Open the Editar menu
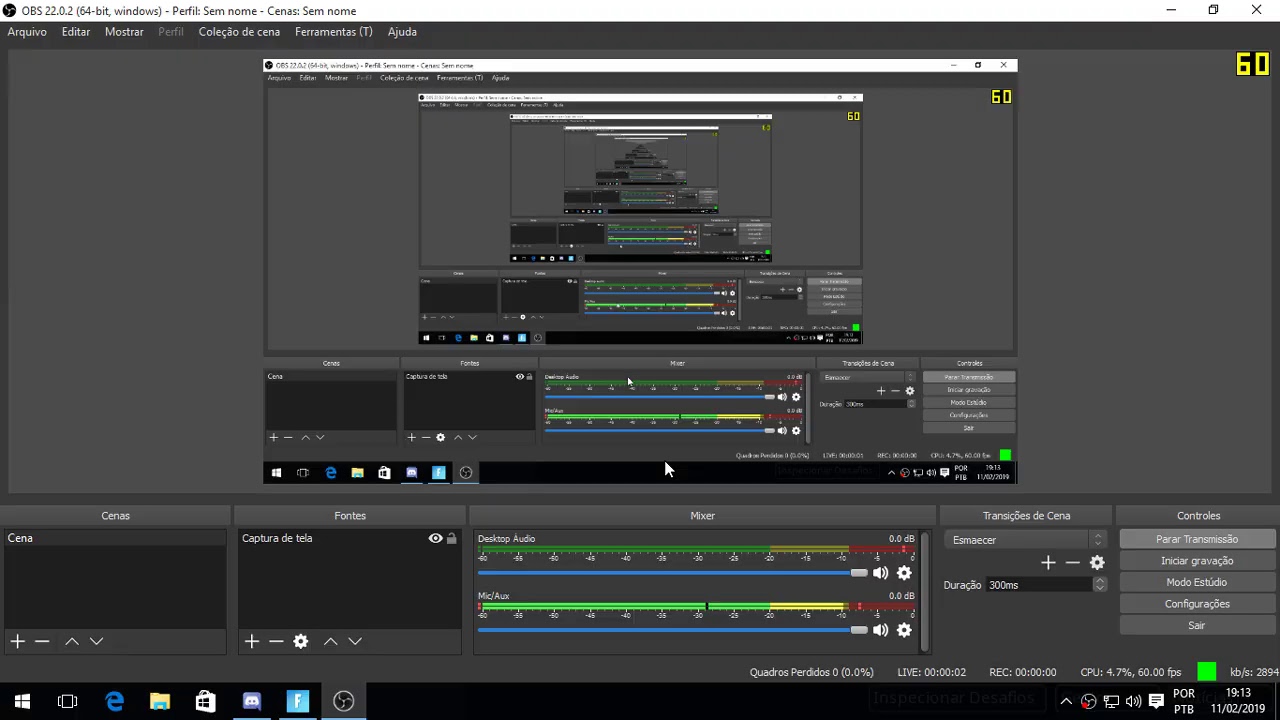This screenshot has height=720, width=1280. [76, 32]
